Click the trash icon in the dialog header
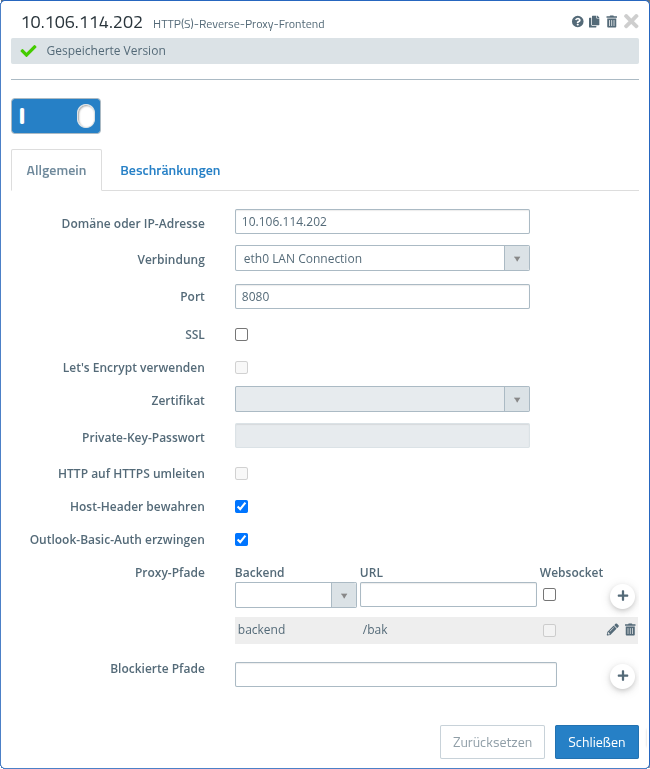This screenshot has height=769, width=650. [611, 21]
